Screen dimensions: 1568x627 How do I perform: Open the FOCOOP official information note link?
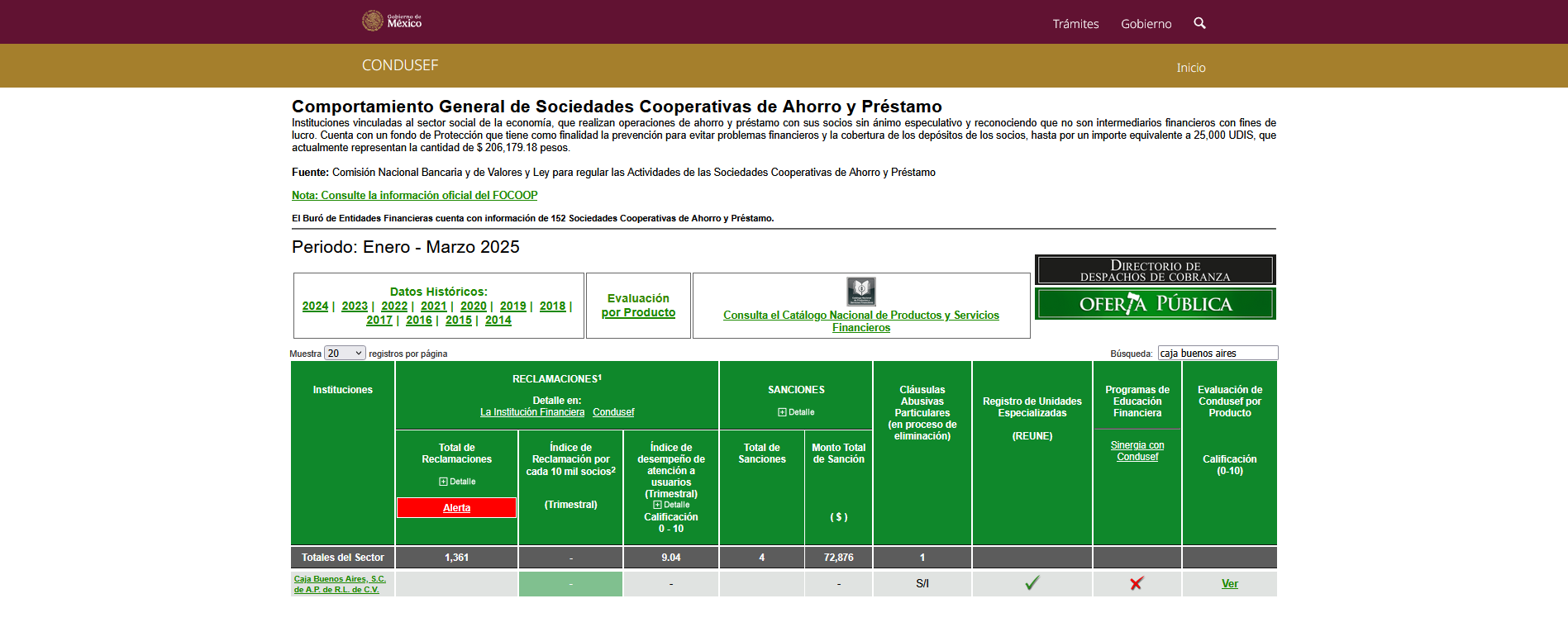click(x=414, y=196)
